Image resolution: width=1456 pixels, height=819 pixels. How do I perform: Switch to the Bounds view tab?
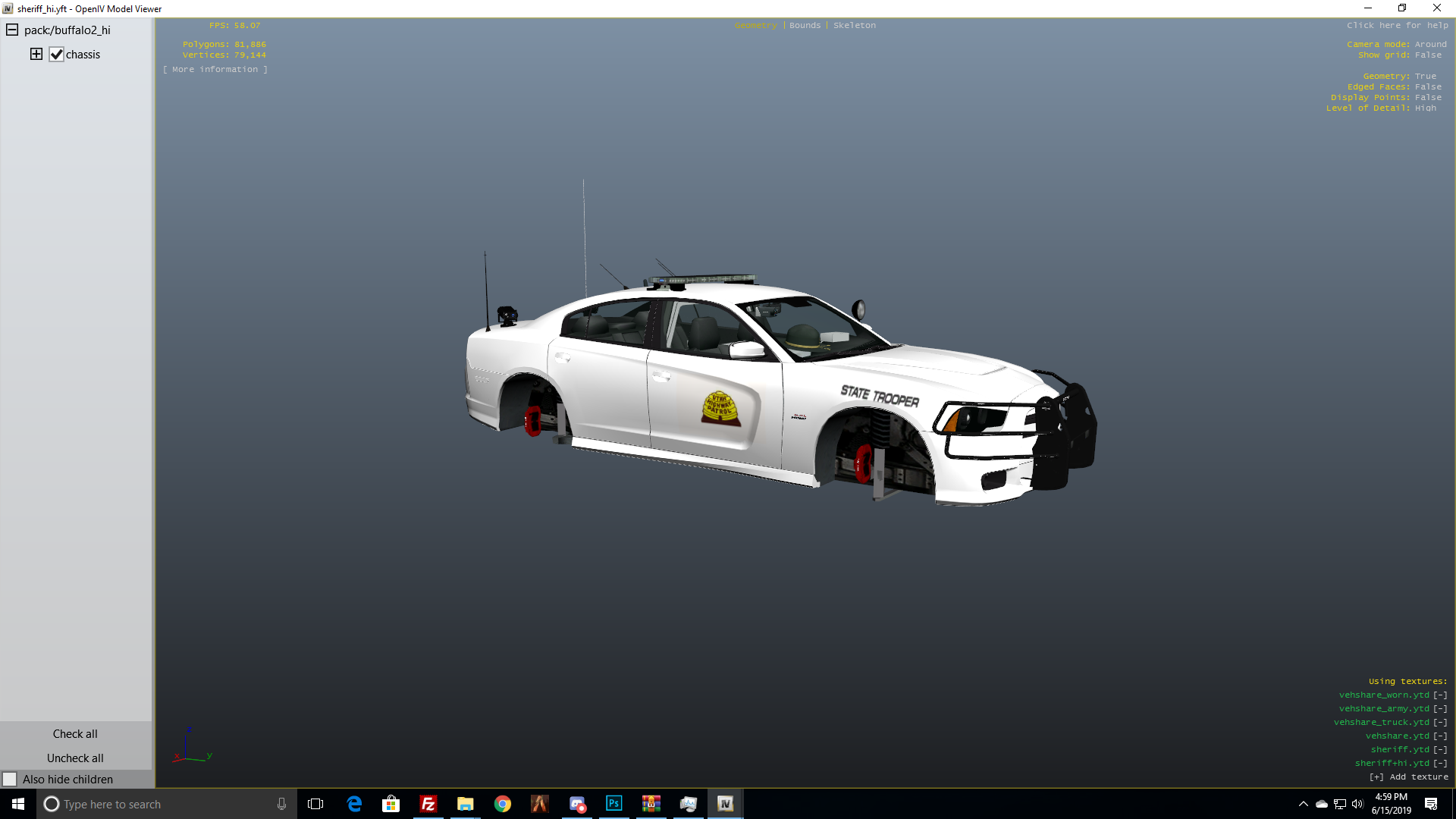pos(805,26)
